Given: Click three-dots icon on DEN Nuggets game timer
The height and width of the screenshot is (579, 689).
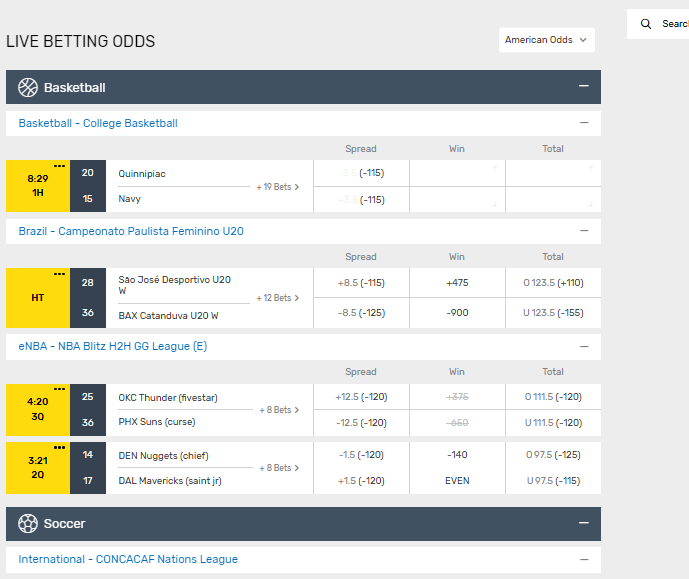Looking at the screenshot, I should (x=59, y=448).
